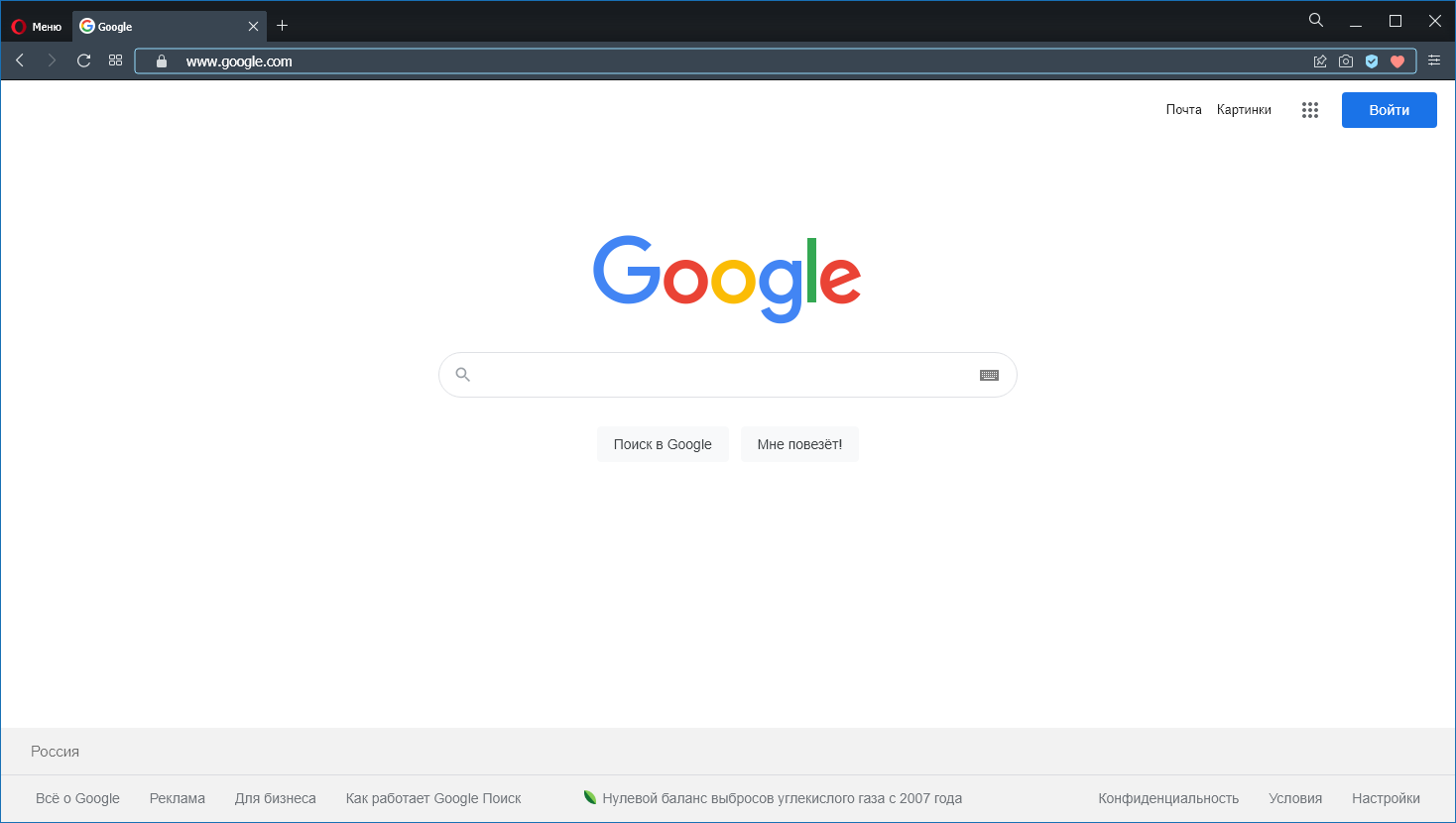This screenshot has width=1456, height=823.
Task: Click the padlock site security icon
Action: (162, 61)
